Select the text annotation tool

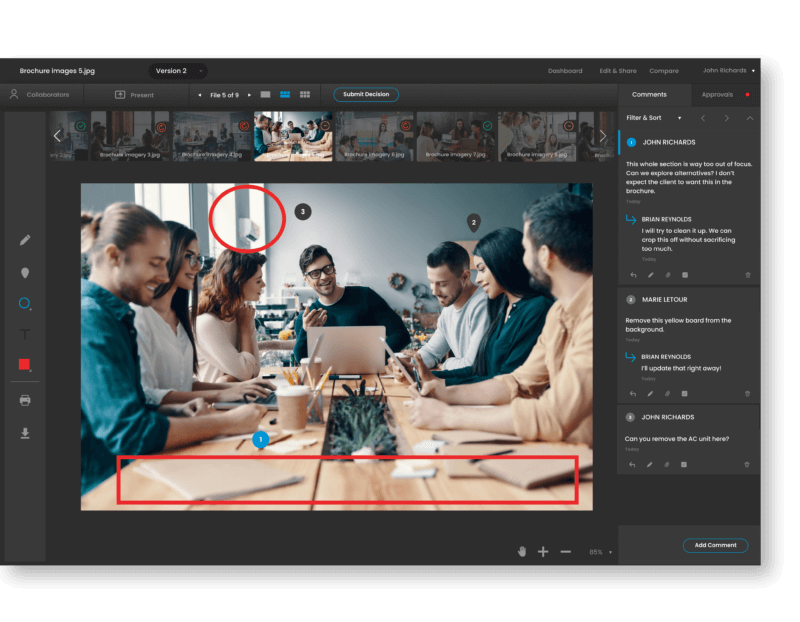(x=25, y=334)
